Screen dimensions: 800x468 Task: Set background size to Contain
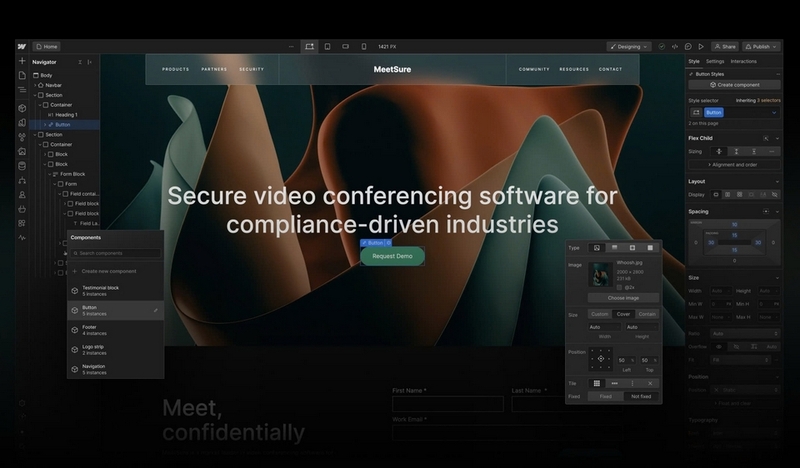[647, 314]
